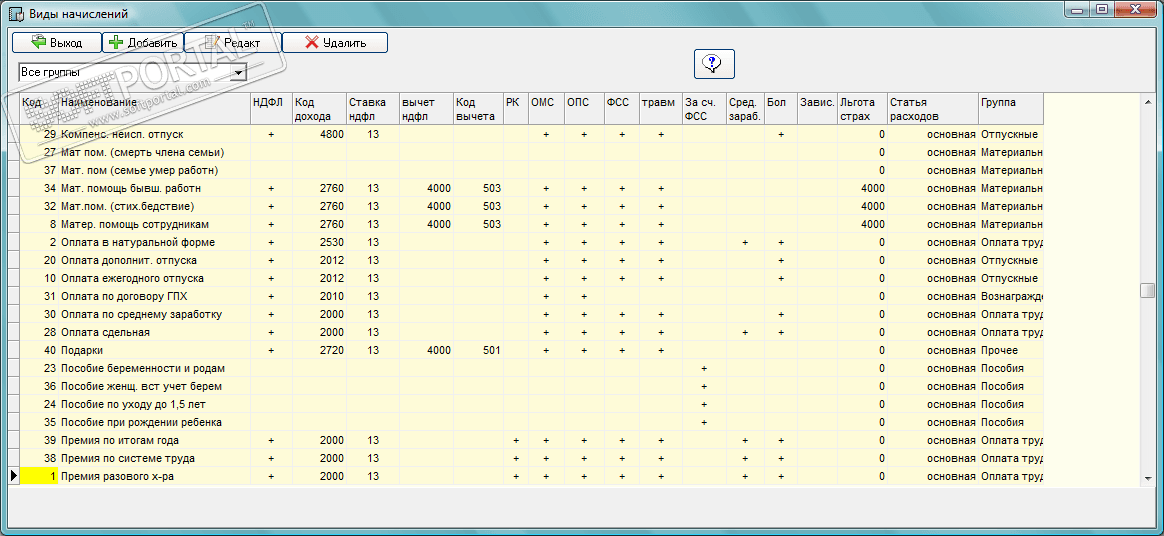Select row Пособие по уходу до 1,5 лет
1164x536 pixels.
click(531, 404)
